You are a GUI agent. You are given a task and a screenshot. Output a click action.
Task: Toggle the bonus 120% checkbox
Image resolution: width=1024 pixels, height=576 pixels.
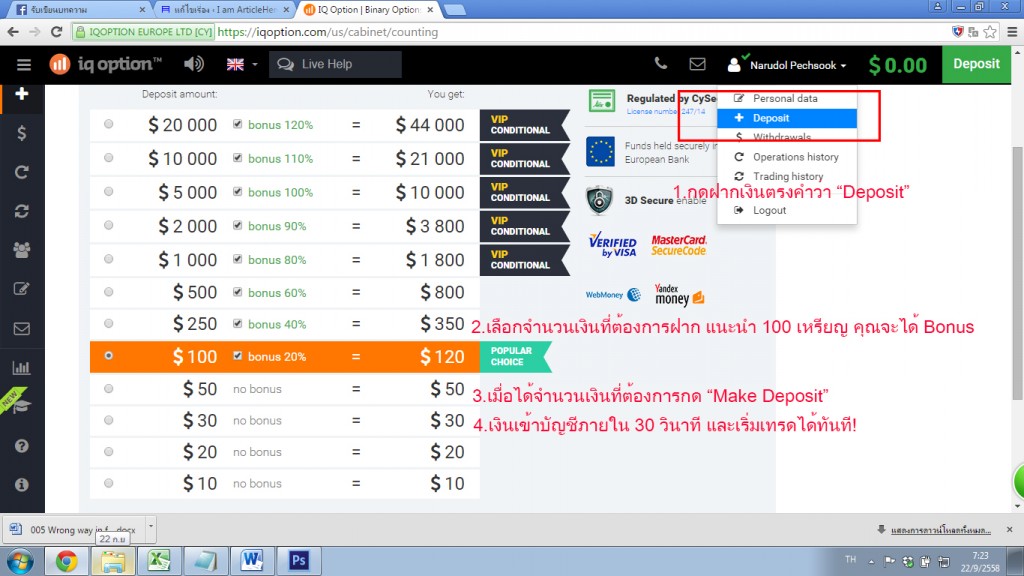pyautogui.click(x=238, y=124)
